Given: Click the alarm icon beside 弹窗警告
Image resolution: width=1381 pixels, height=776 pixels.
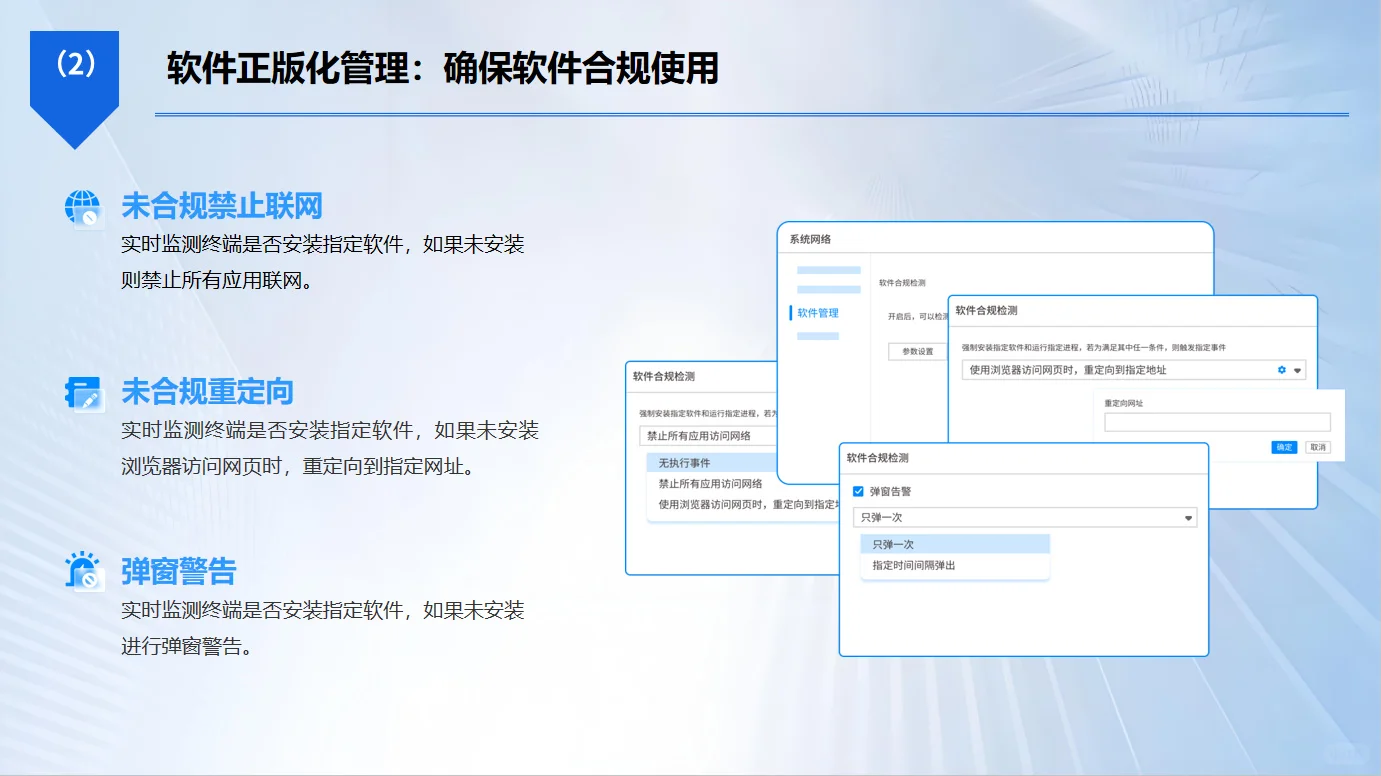Looking at the screenshot, I should pos(84,570).
